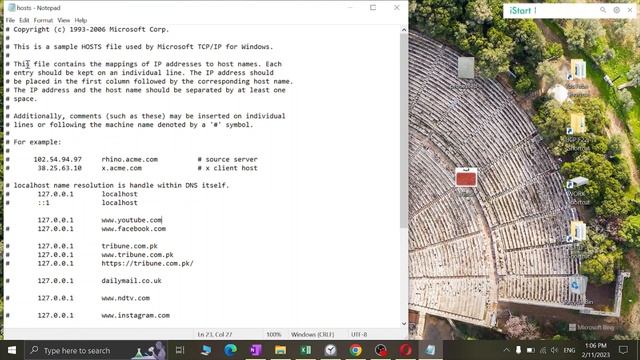Click the ENG language indicator

point(569,350)
